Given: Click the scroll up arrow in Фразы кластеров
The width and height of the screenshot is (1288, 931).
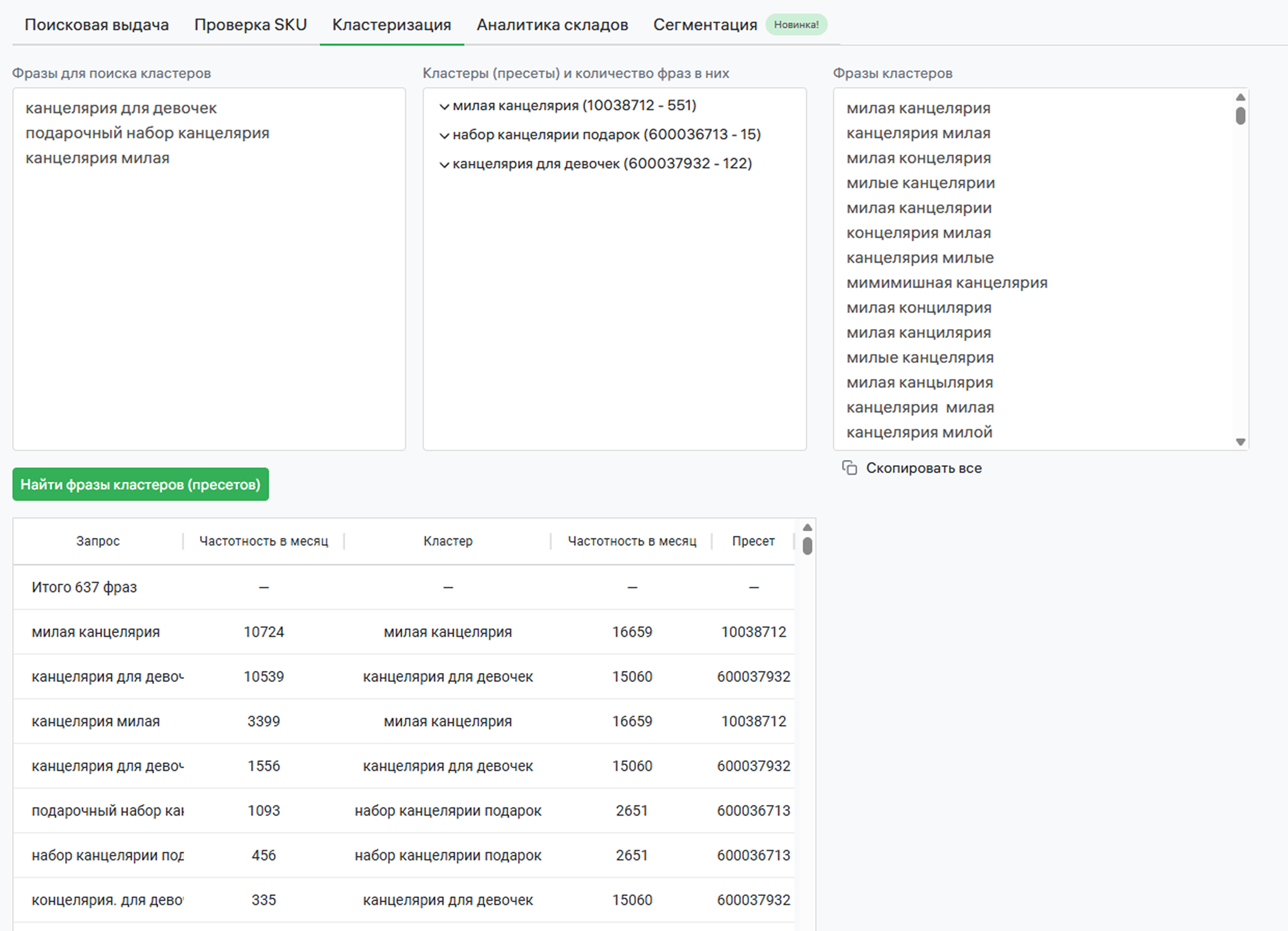Looking at the screenshot, I should click(x=1240, y=98).
